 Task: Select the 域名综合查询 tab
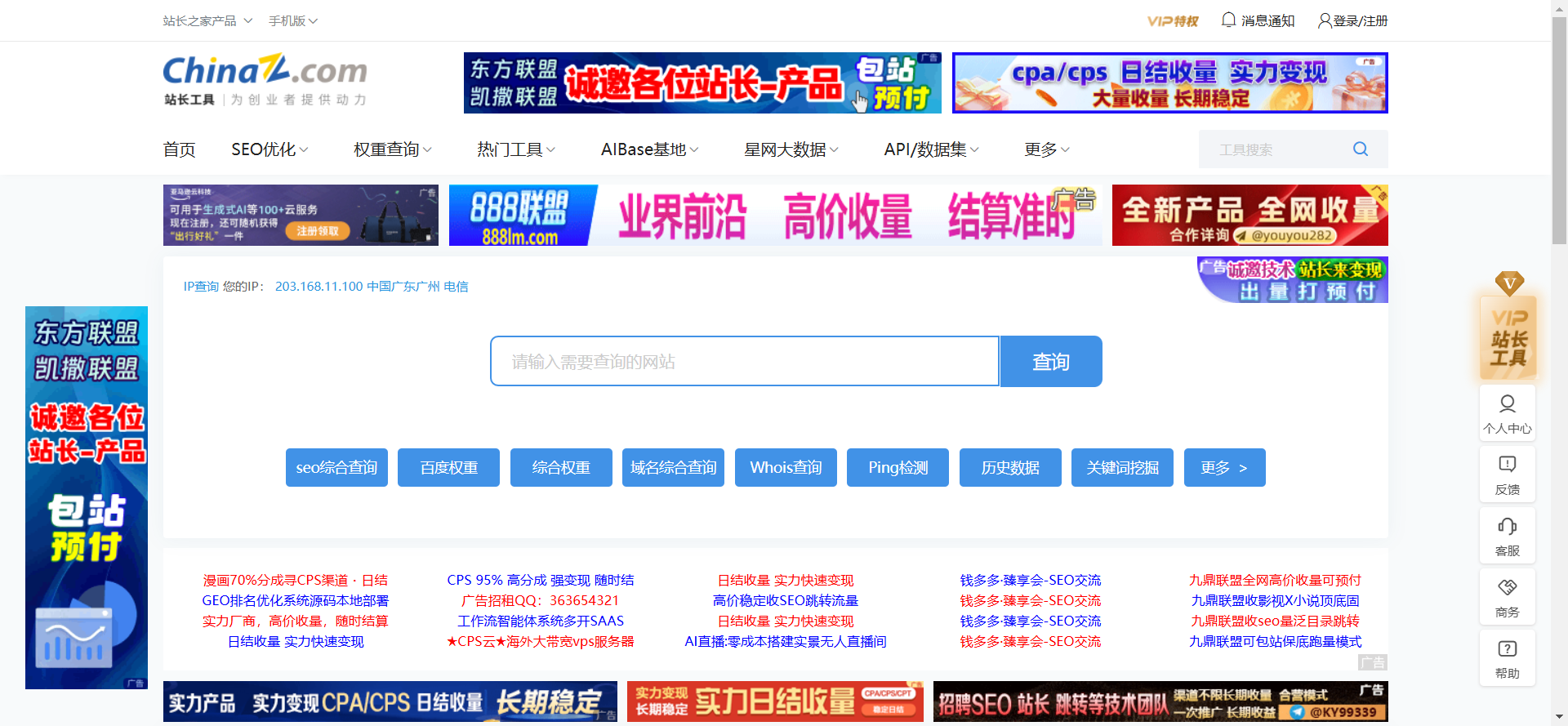coord(673,467)
